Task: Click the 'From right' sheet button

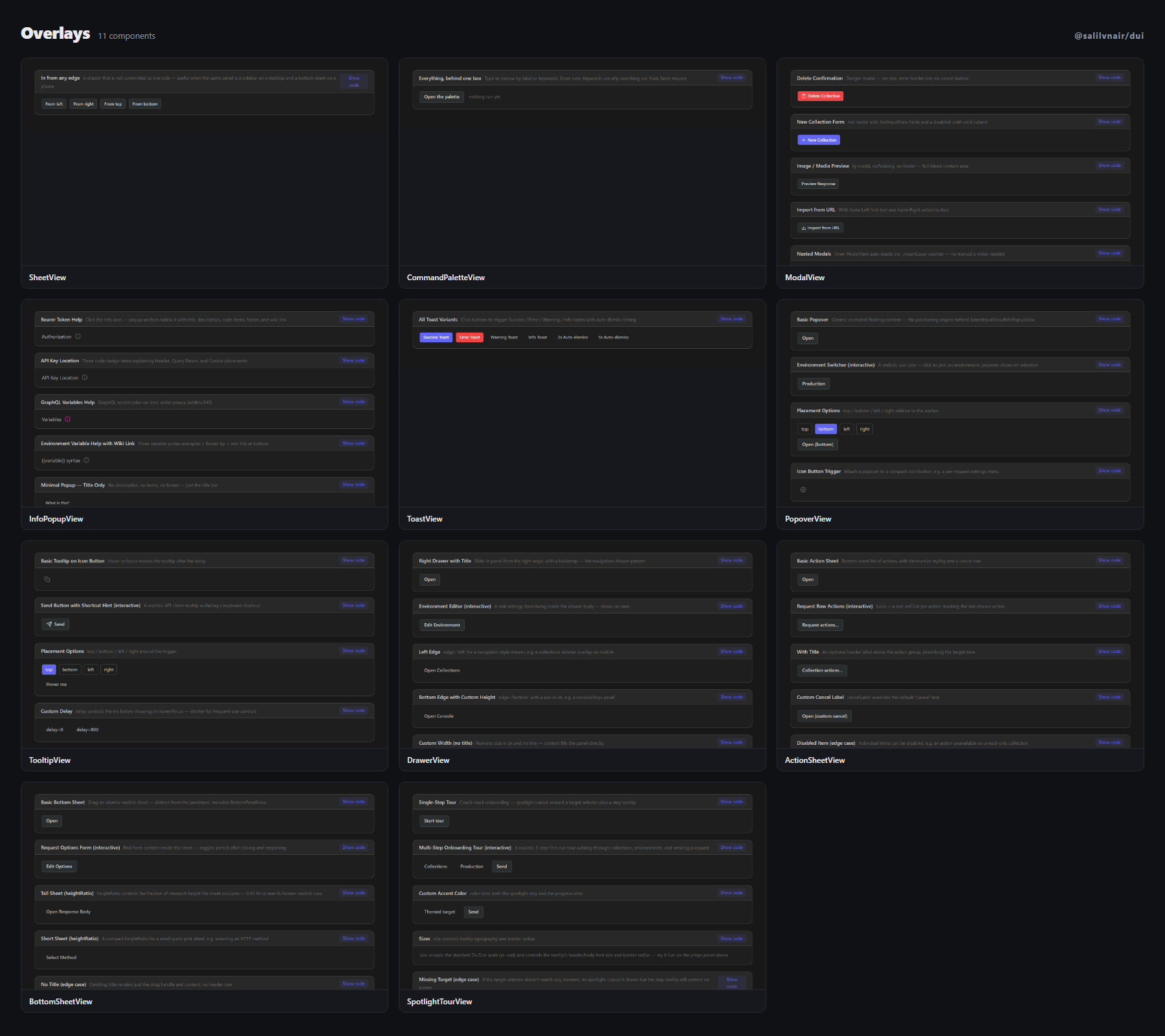Action: [83, 104]
